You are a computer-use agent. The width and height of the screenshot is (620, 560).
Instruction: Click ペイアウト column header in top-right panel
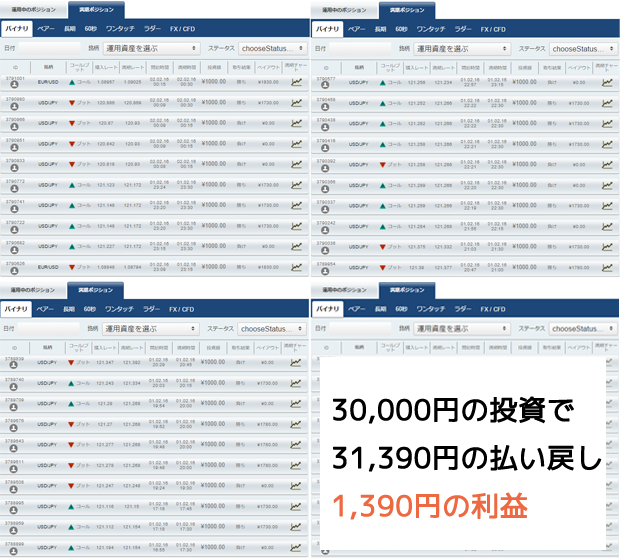pyautogui.click(x=579, y=68)
